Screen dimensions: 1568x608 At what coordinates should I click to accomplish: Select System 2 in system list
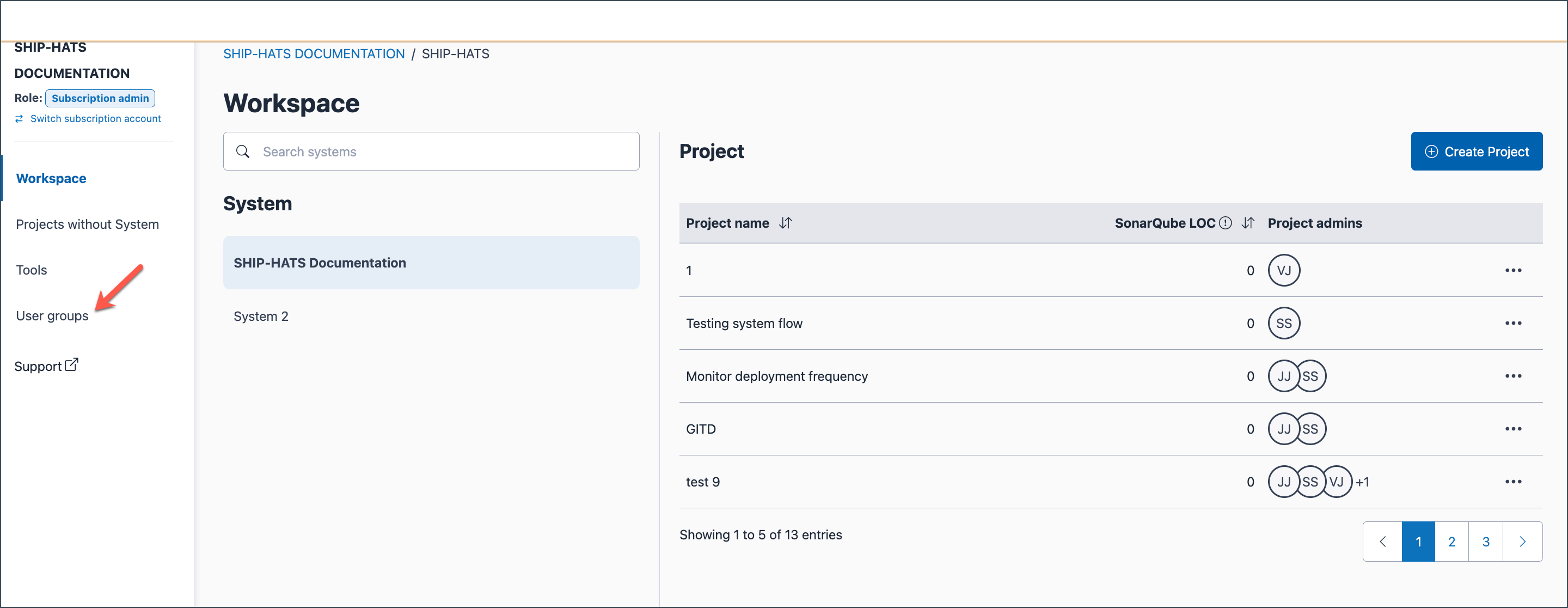[x=261, y=316]
